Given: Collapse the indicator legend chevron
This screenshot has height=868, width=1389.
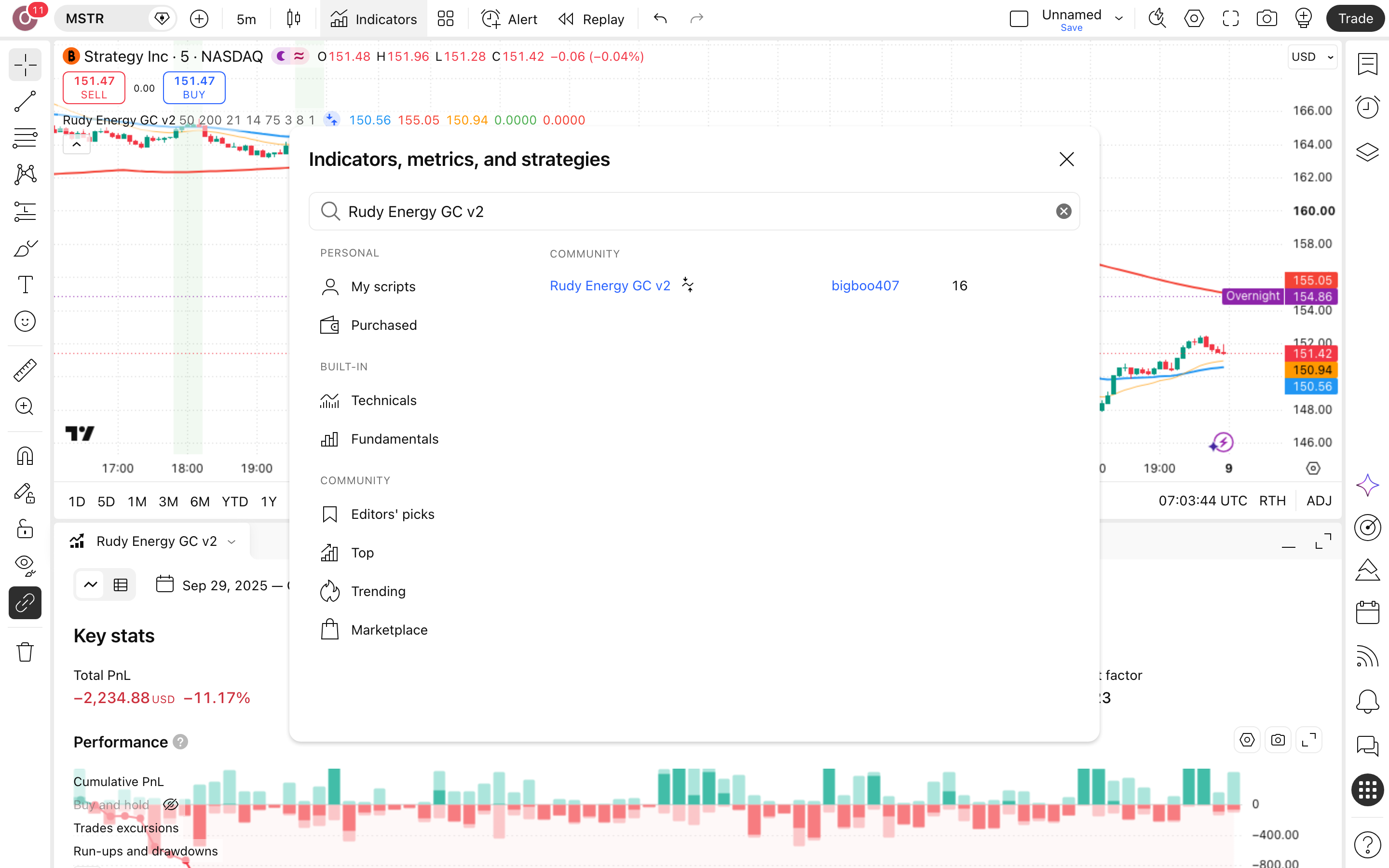Looking at the screenshot, I should tap(76, 145).
